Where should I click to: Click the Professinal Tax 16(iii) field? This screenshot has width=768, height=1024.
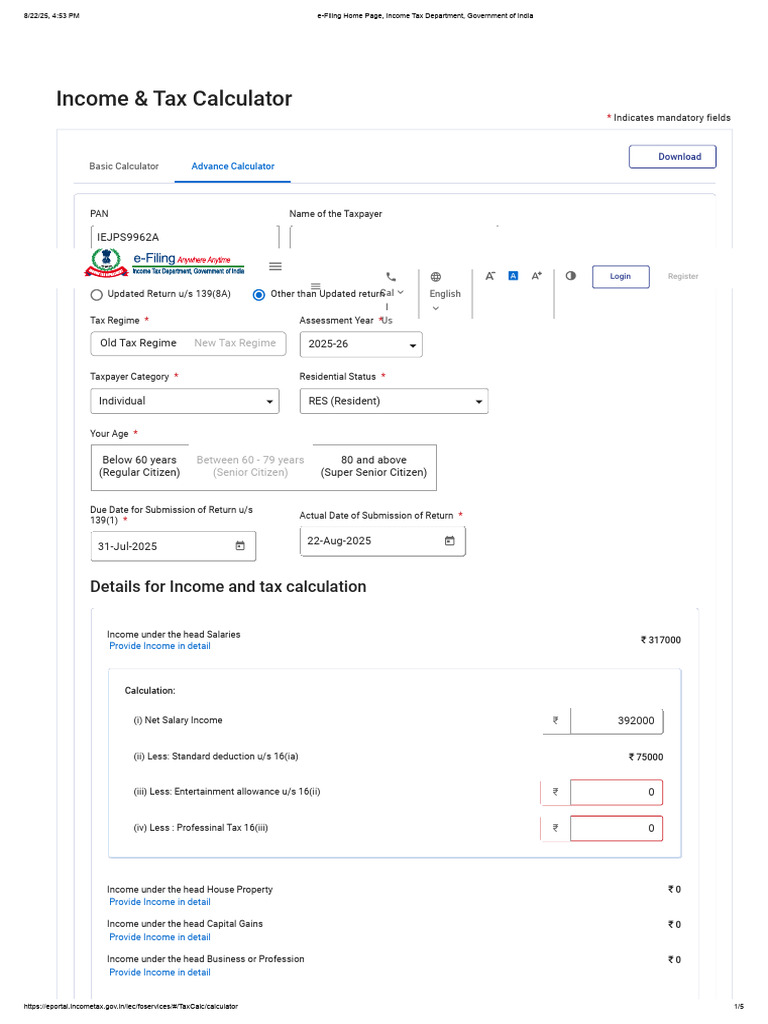point(616,828)
